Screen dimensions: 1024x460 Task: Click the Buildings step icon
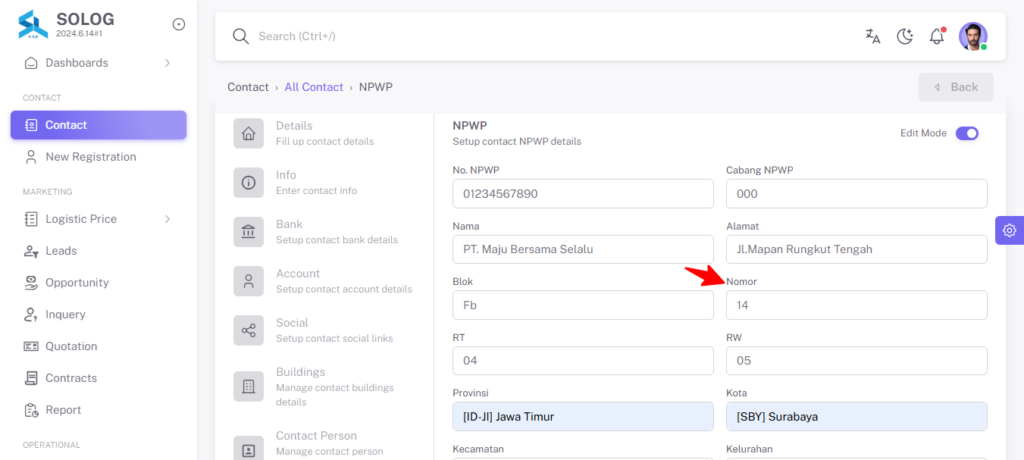pos(249,386)
